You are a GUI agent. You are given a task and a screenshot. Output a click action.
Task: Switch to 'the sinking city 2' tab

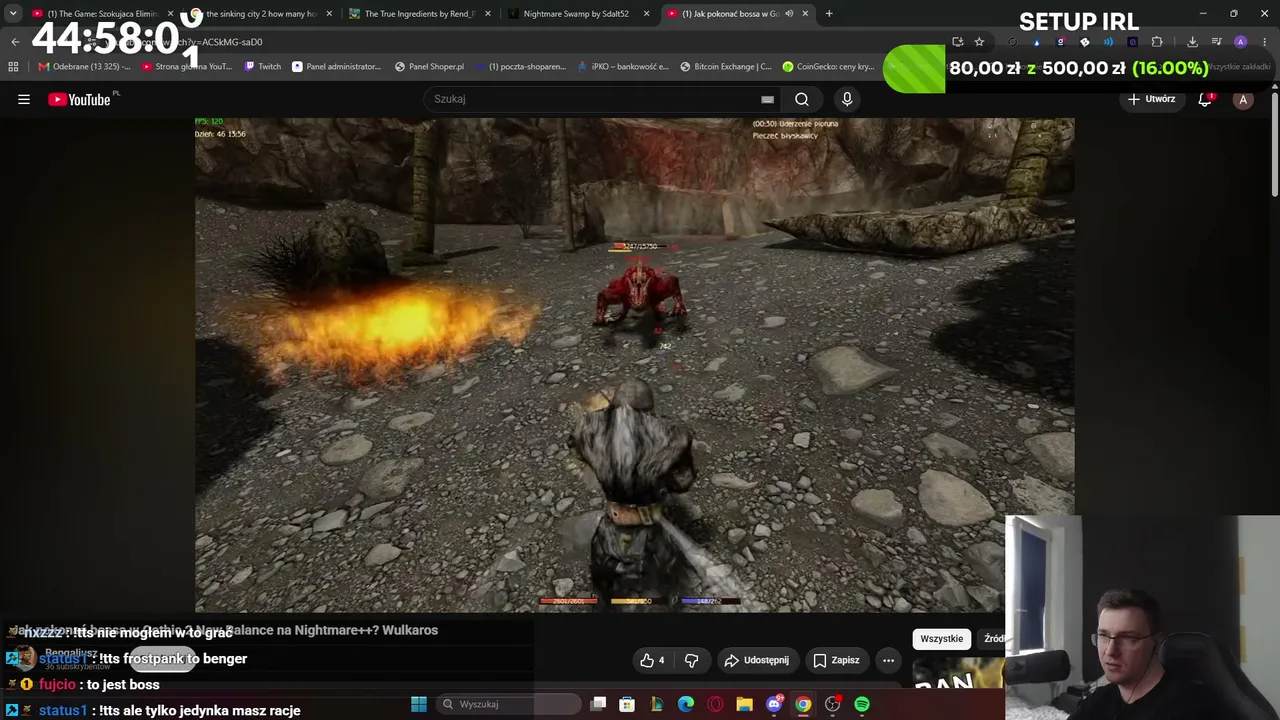(260, 14)
